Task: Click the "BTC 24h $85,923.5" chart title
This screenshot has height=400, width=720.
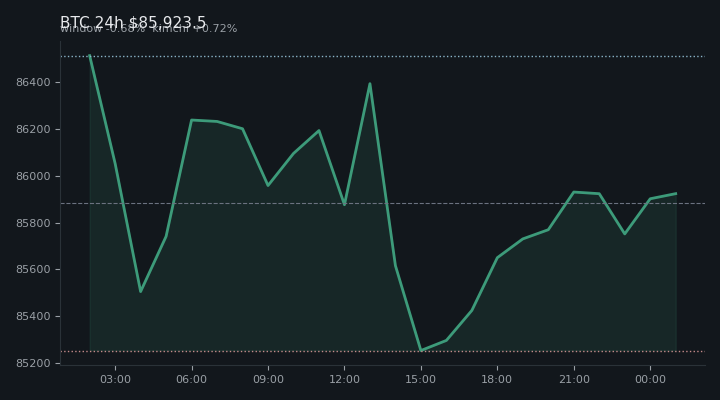Action: 133,22
